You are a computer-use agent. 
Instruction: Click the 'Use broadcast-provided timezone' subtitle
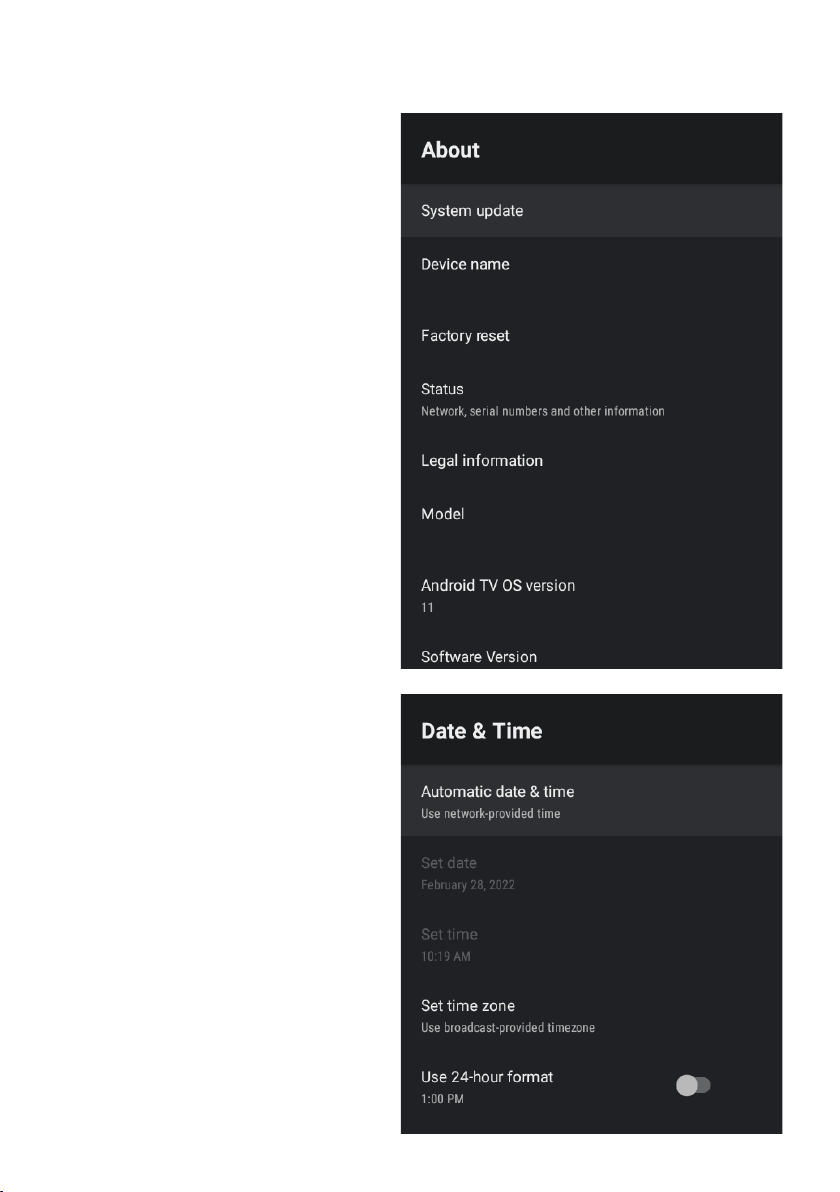(x=508, y=1028)
